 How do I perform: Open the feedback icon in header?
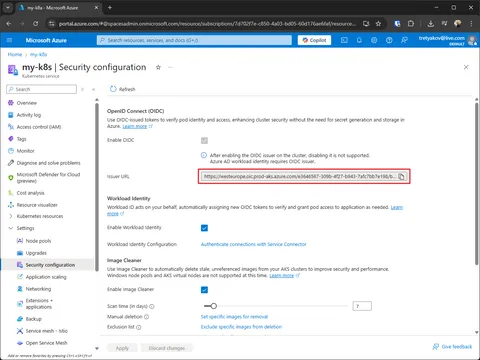coord(404,40)
